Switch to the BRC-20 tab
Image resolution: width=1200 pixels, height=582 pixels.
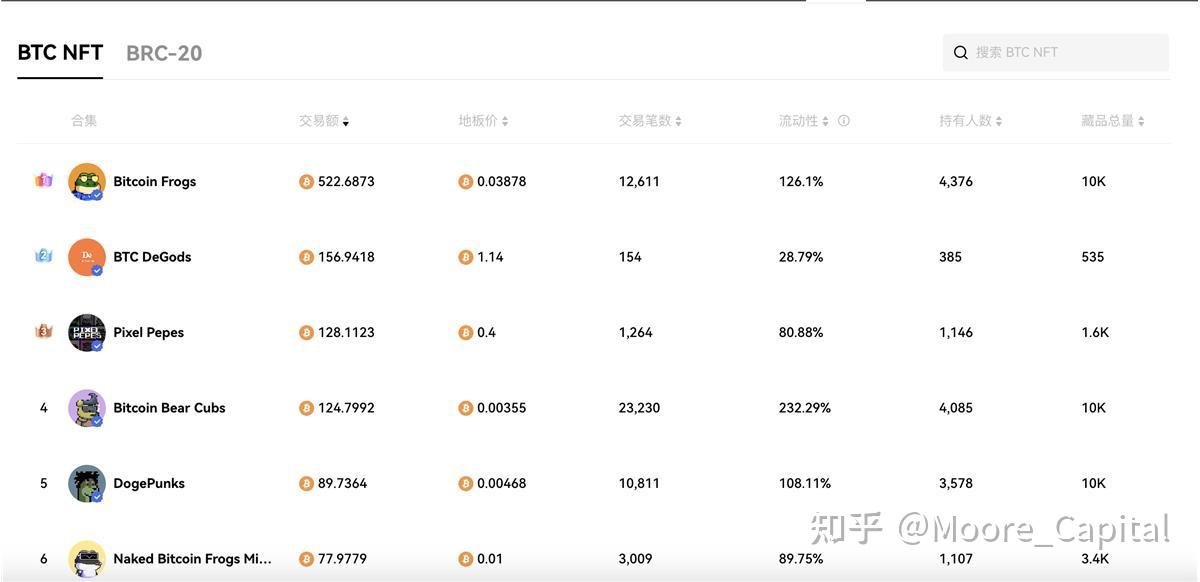164,54
